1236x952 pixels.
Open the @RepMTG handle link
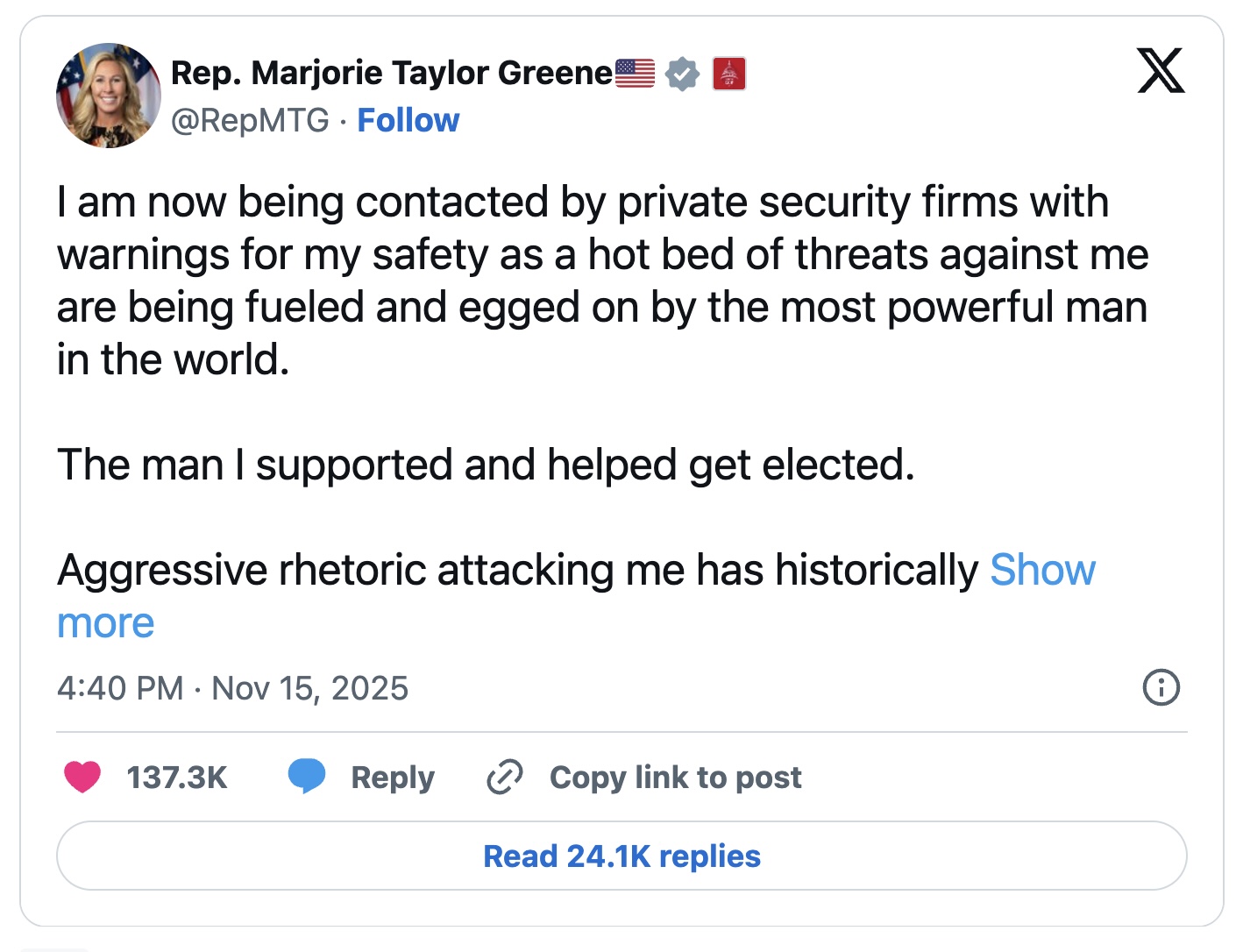[250, 120]
